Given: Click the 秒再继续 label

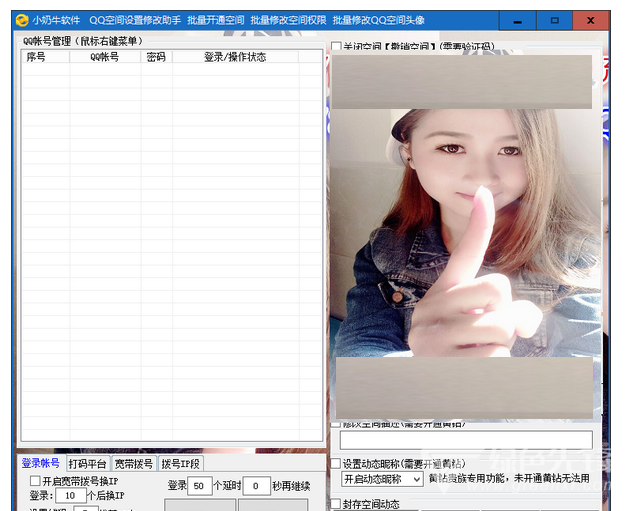Looking at the screenshot, I should [x=292, y=486].
